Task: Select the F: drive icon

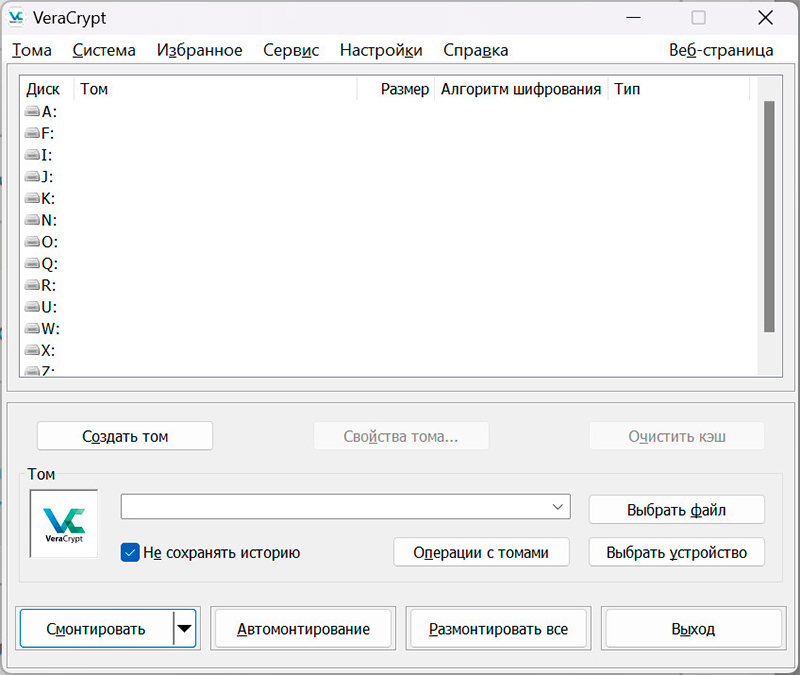Action: point(32,134)
